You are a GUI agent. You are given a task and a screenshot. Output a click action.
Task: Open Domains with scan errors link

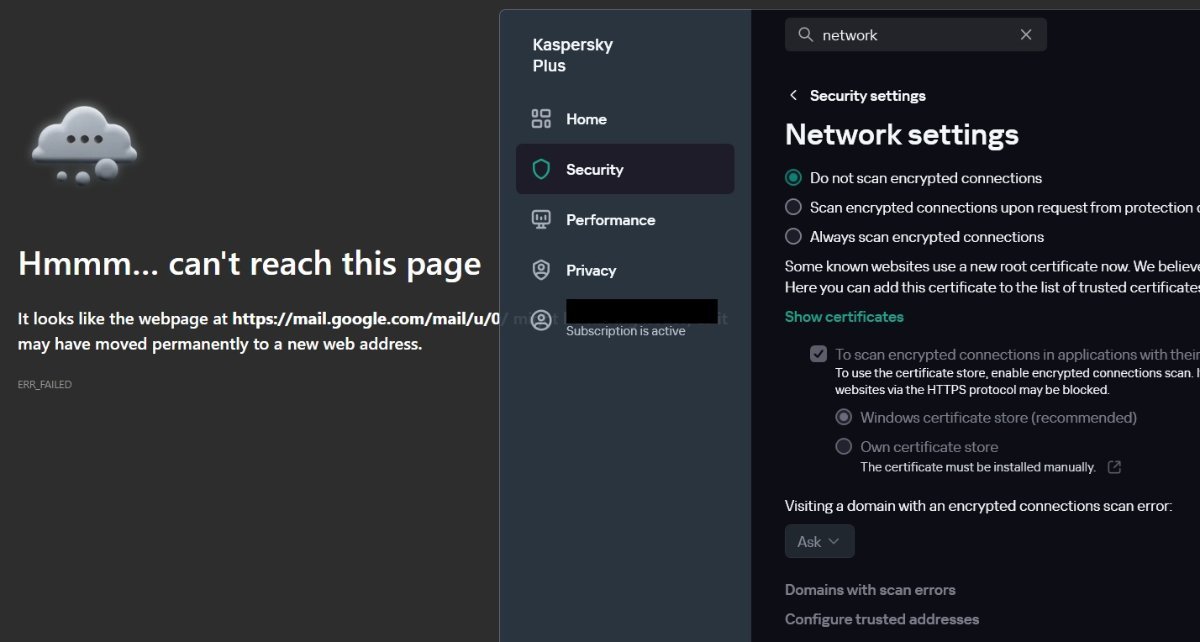tap(870, 590)
